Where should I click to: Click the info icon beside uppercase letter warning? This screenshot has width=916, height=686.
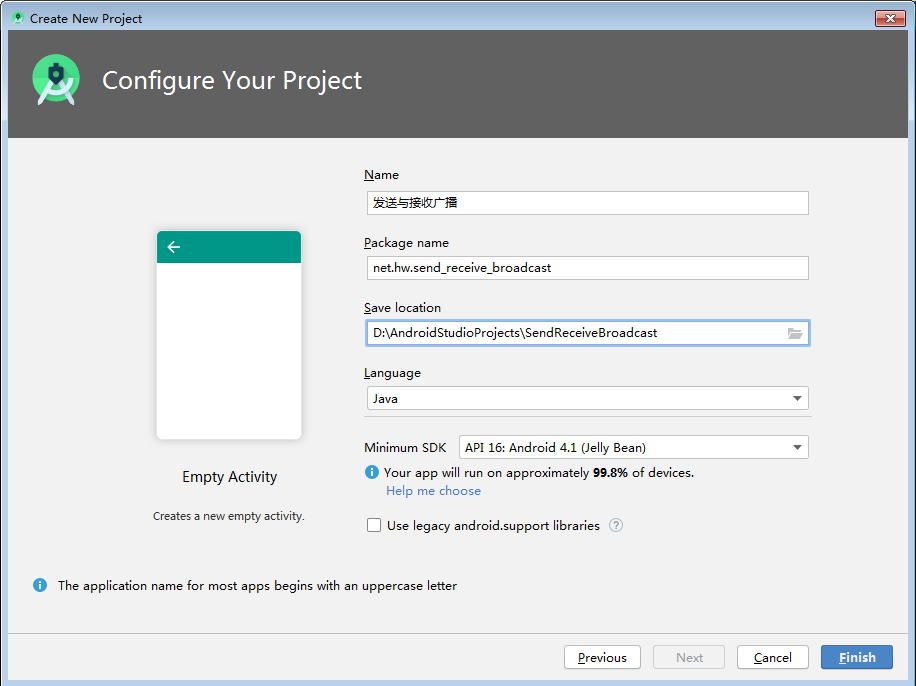(x=40, y=585)
